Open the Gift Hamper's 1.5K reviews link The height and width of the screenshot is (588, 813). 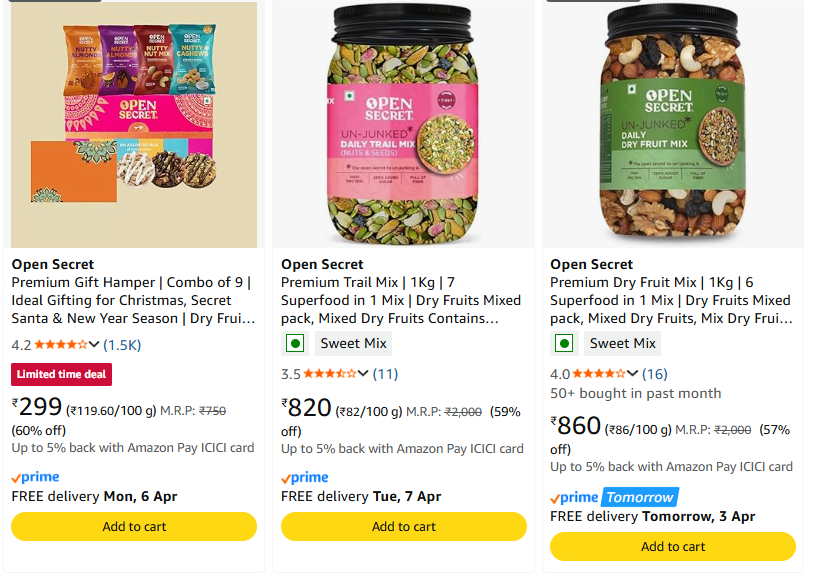click(123, 345)
